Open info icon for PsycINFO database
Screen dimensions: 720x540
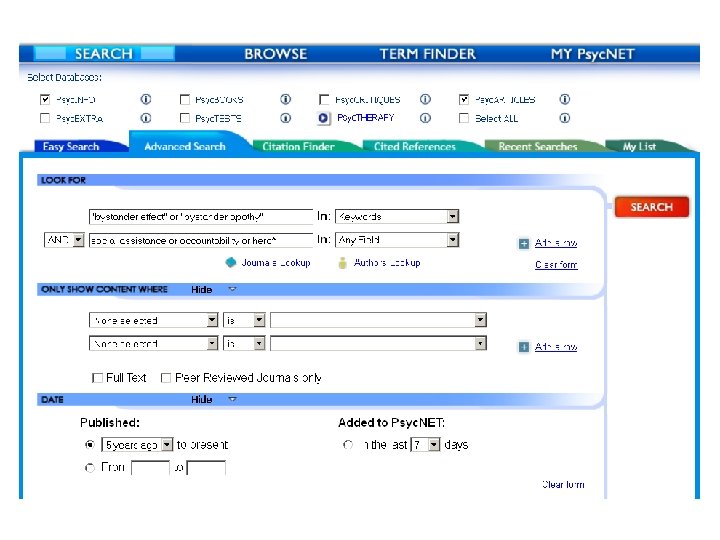(146, 99)
